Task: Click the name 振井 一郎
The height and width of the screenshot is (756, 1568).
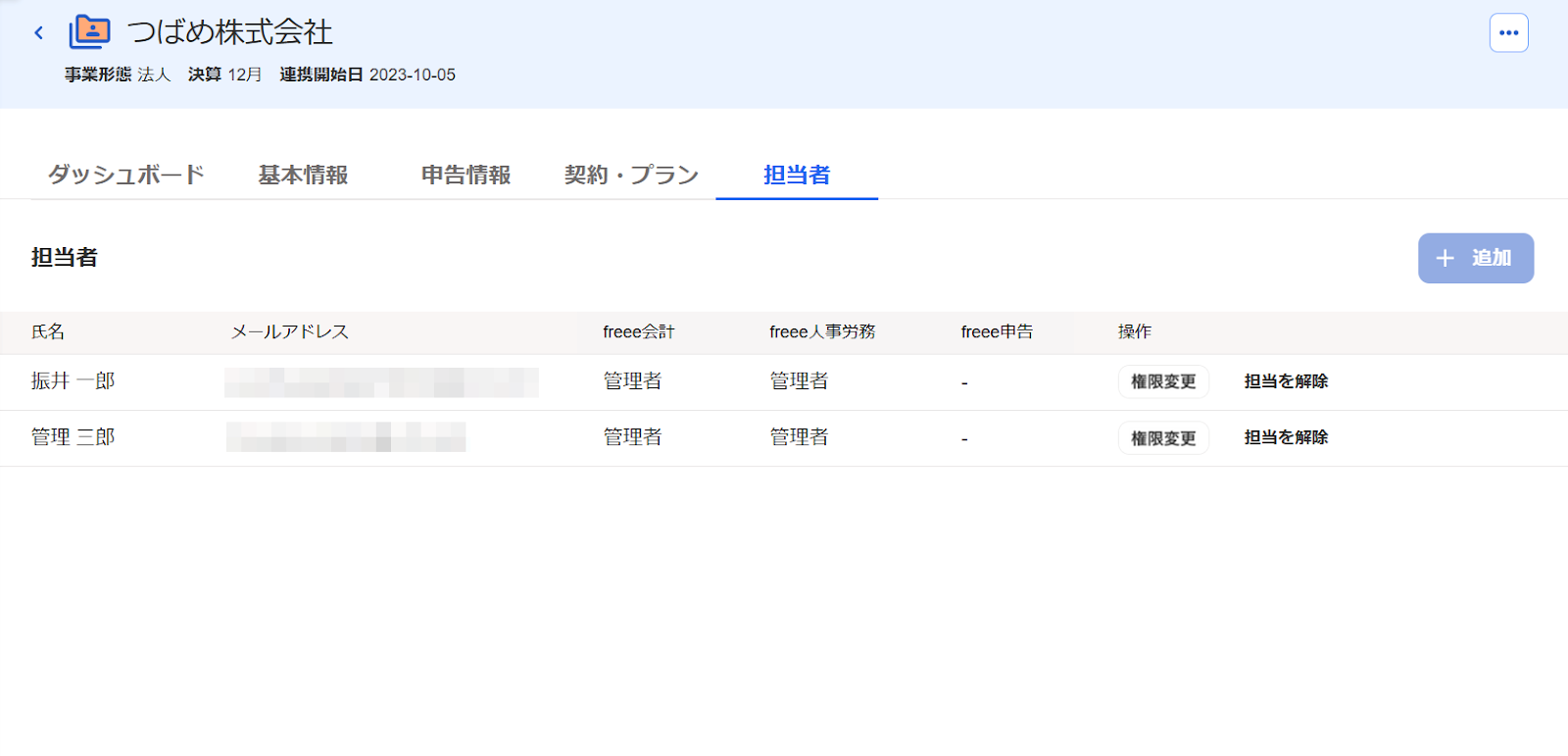Action: (73, 380)
